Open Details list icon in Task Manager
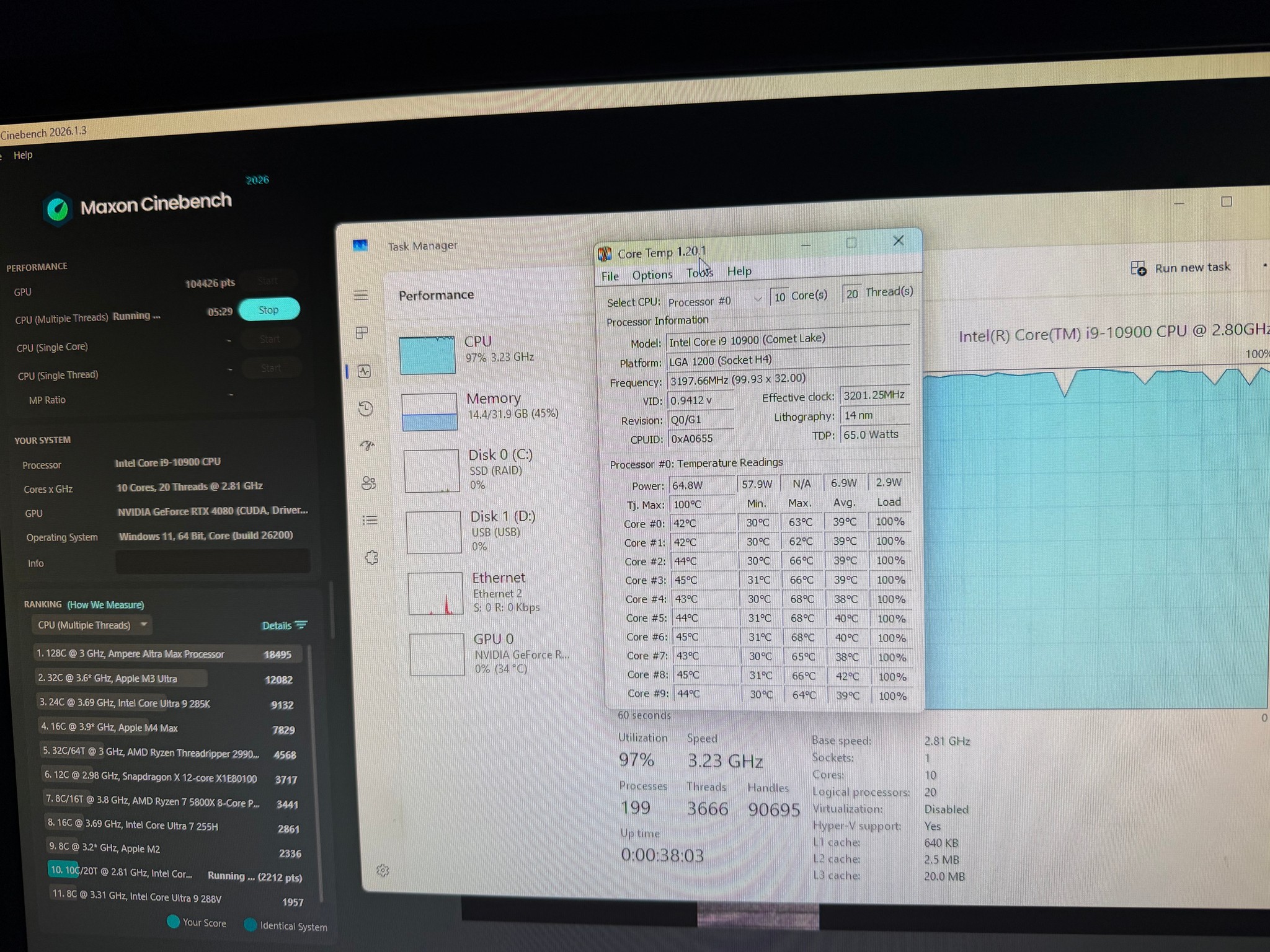 pos(370,520)
